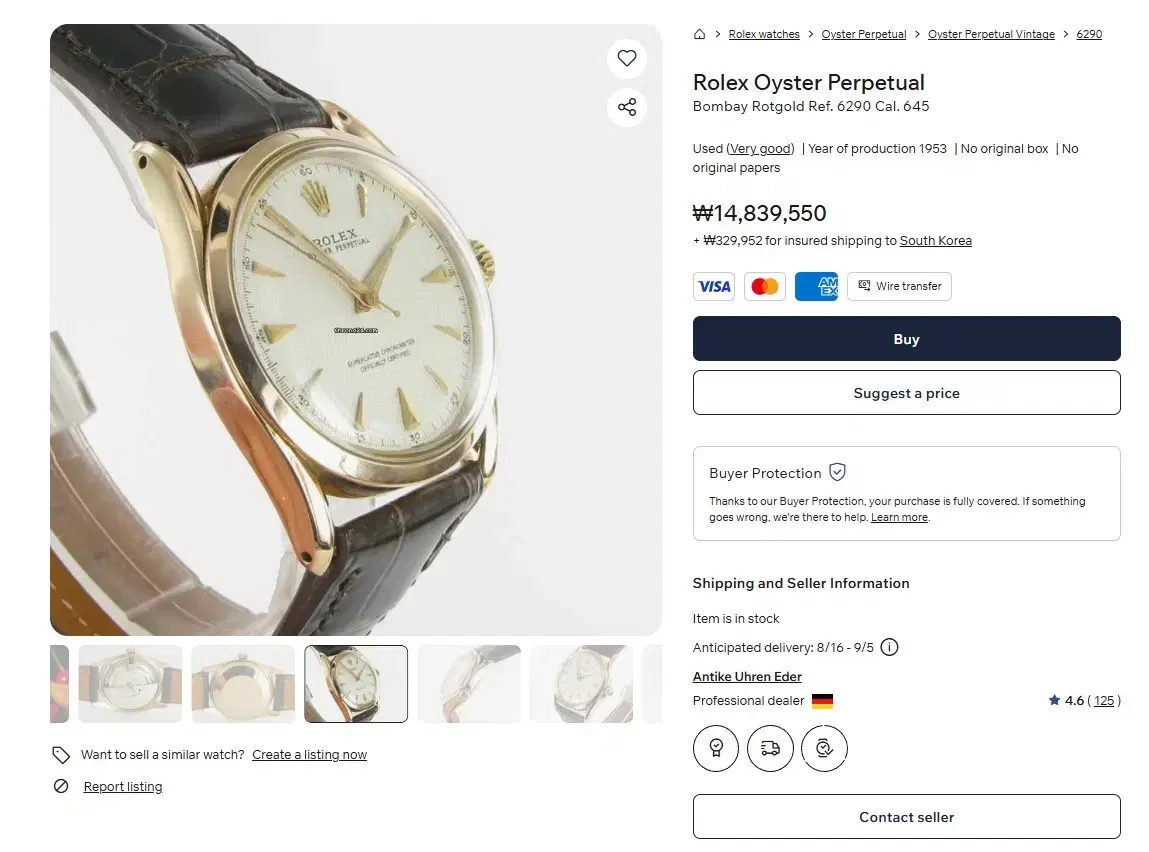The height and width of the screenshot is (852, 1149).
Task: Open delivery info circle icon
Action: [x=889, y=647]
